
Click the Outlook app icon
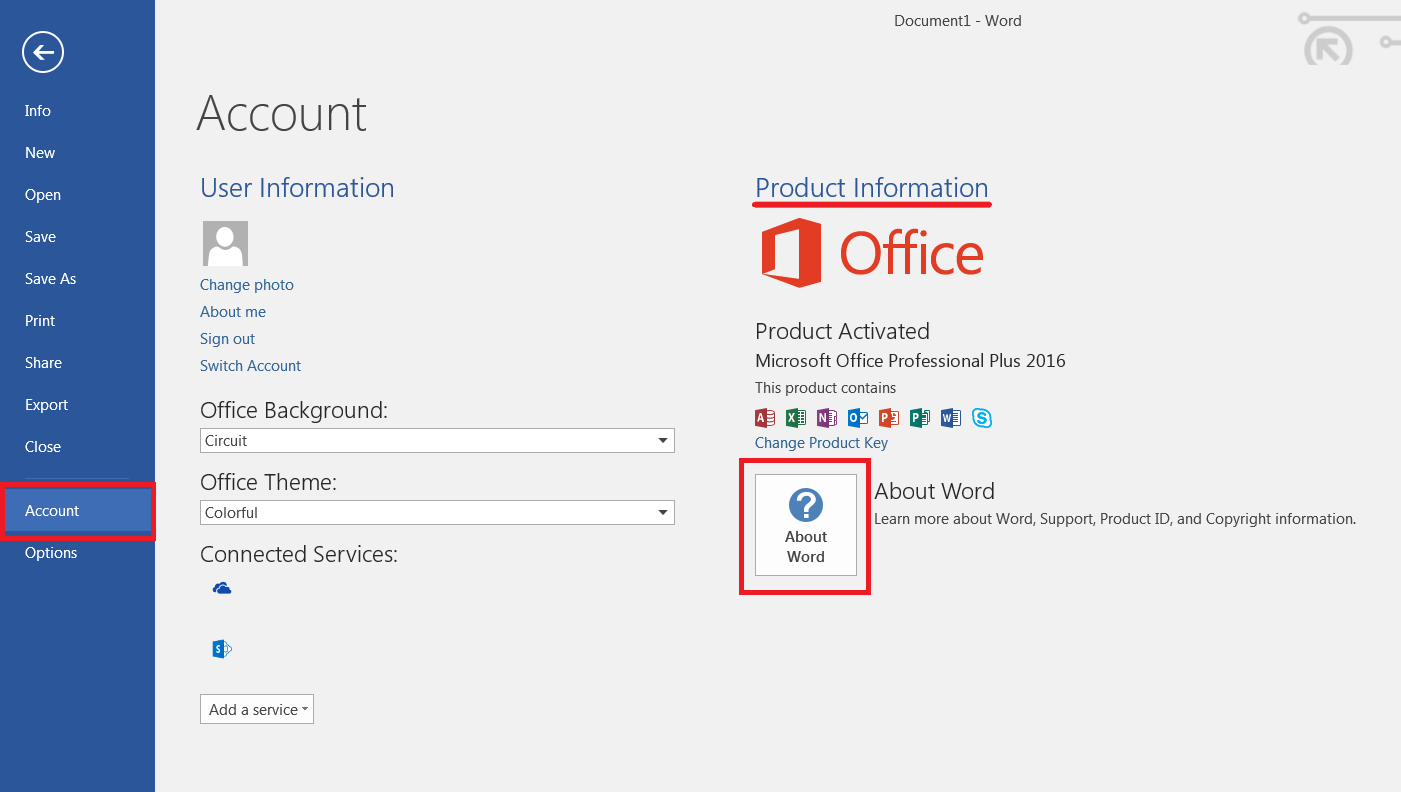pyautogui.click(x=858, y=418)
